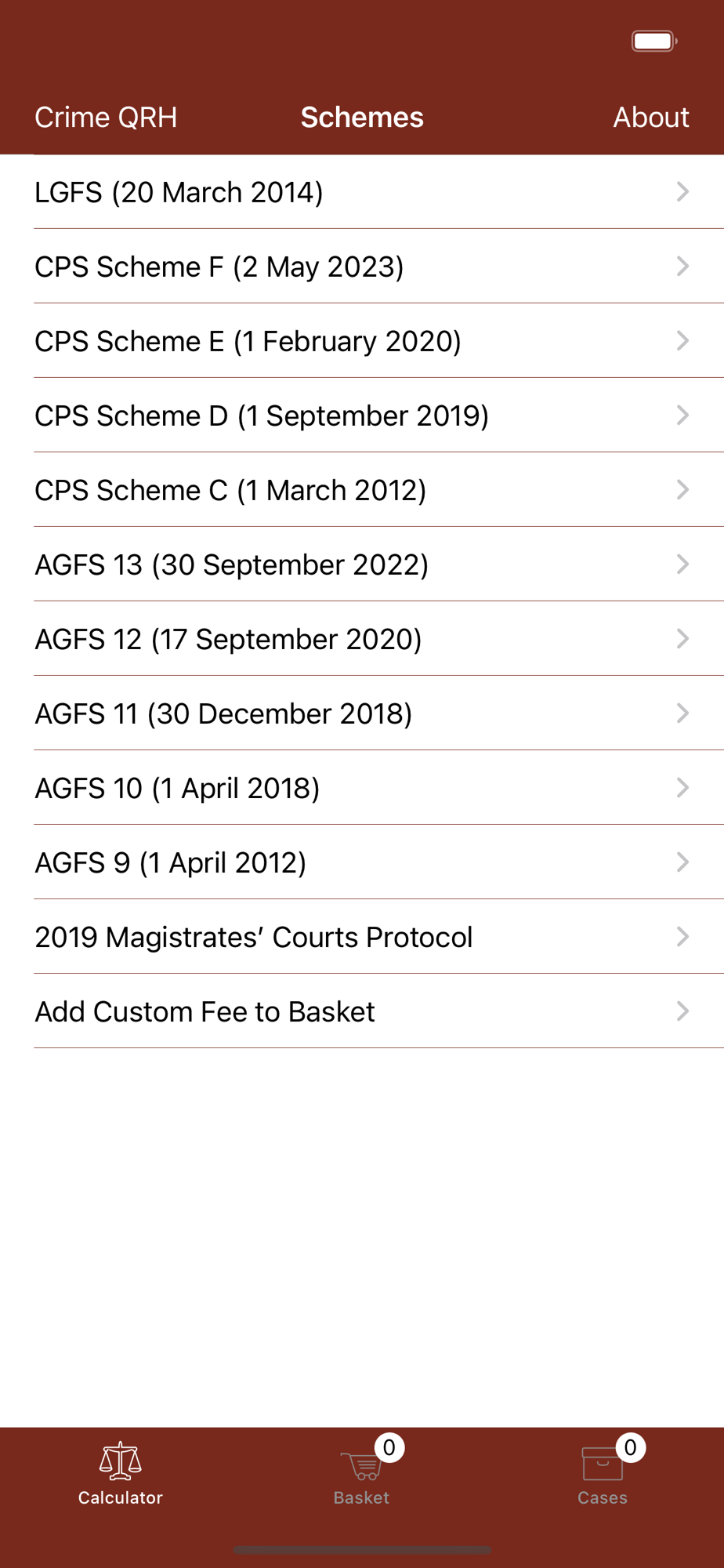Expand CPS Scheme F chevron arrow
This screenshot has height=1568, width=724.
coord(682,267)
